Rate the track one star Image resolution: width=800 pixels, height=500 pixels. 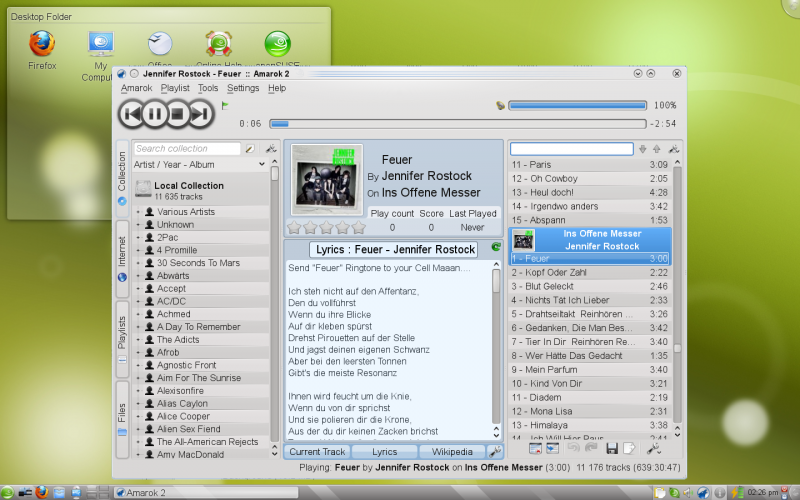coord(294,228)
